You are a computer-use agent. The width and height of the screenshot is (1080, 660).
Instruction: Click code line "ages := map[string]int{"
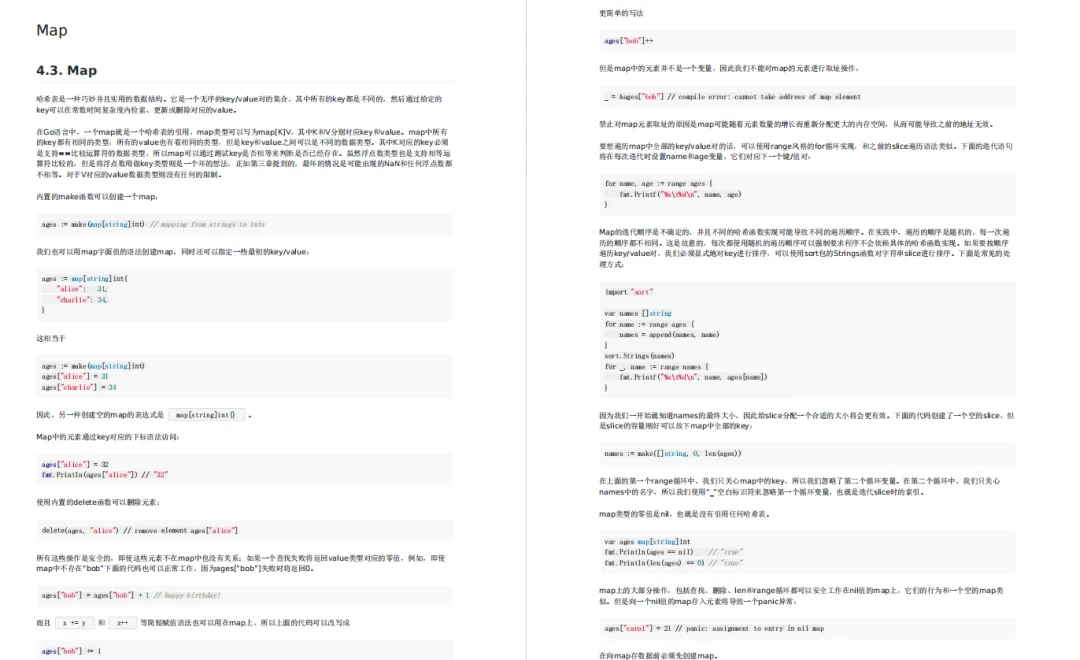pos(85,279)
